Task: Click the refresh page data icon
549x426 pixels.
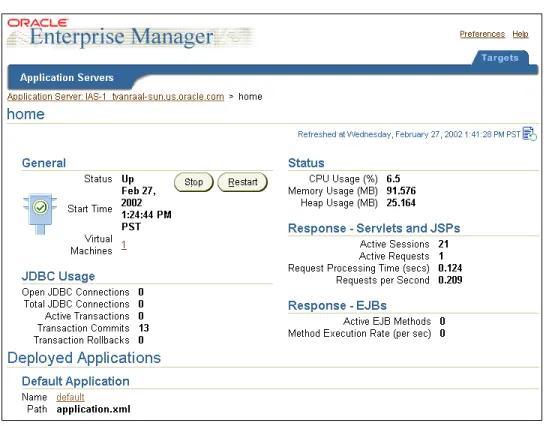Action: coord(529,134)
